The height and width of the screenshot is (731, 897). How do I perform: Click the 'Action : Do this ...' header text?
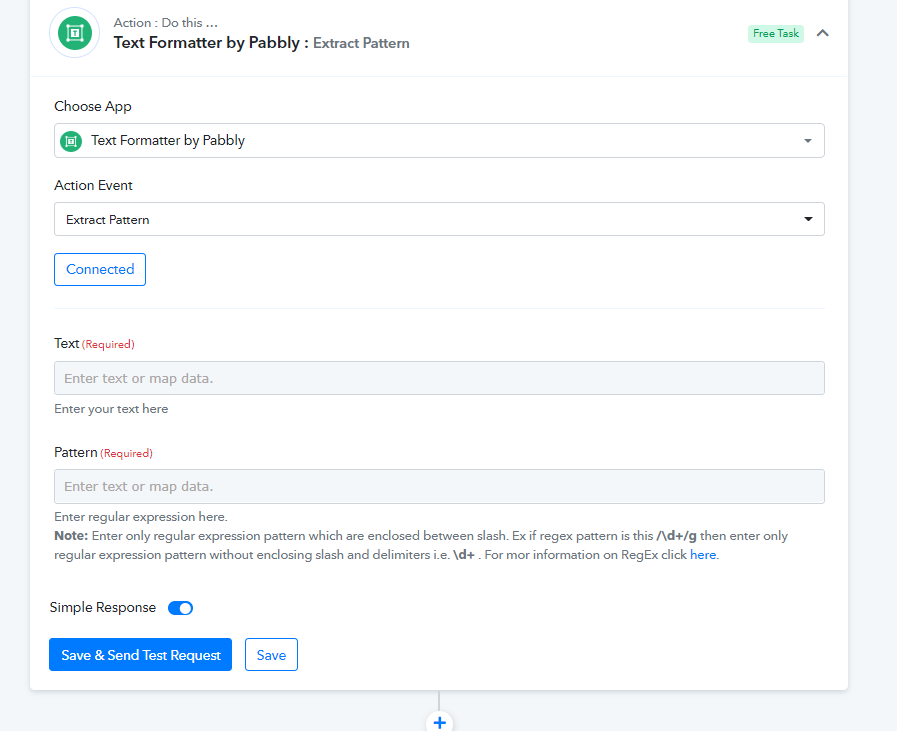(166, 23)
